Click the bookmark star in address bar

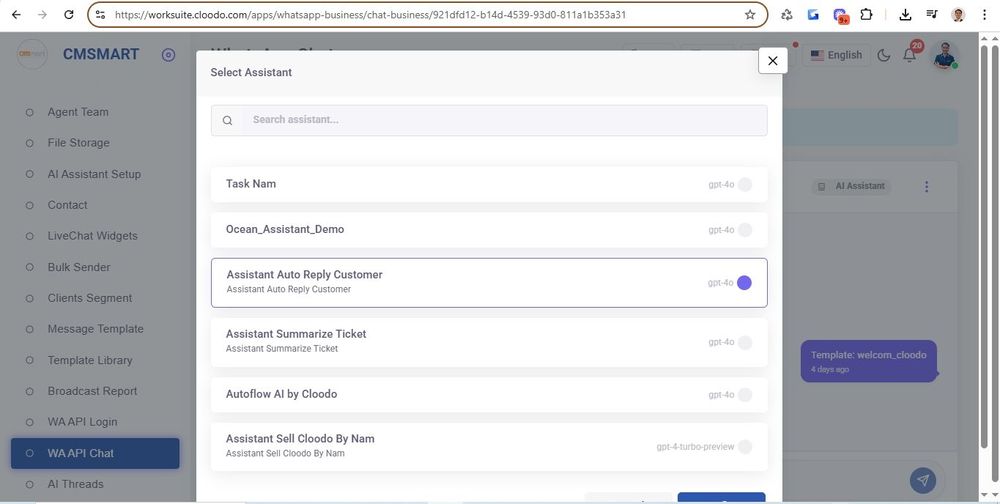(x=750, y=15)
